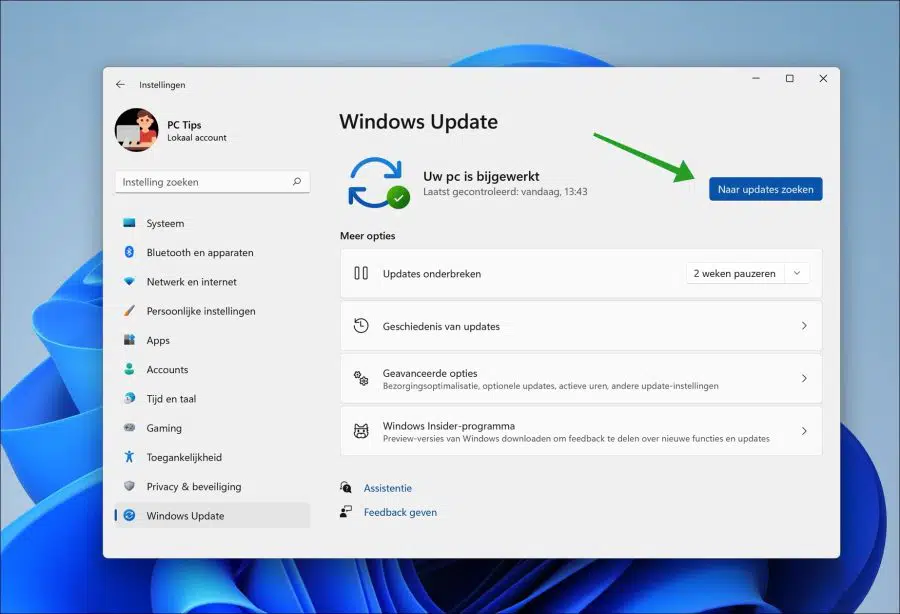Click the Persoonlijke instellingen brush icon

click(x=129, y=310)
